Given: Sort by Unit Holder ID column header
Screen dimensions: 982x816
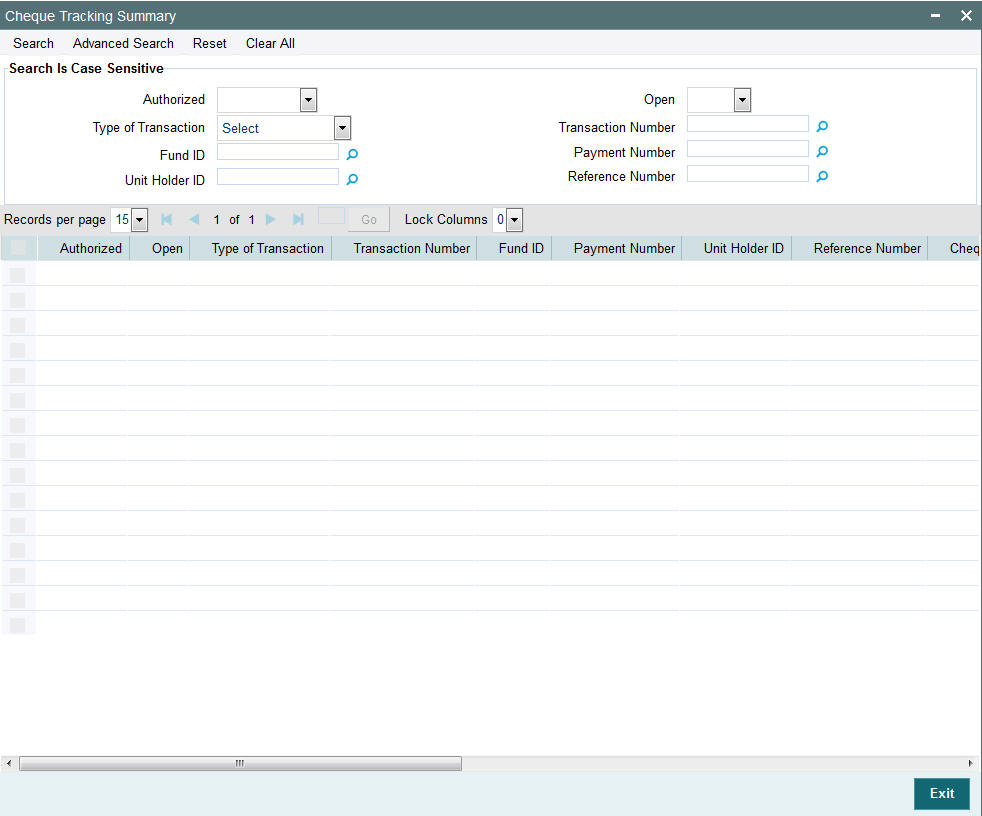Looking at the screenshot, I should 743,248.
